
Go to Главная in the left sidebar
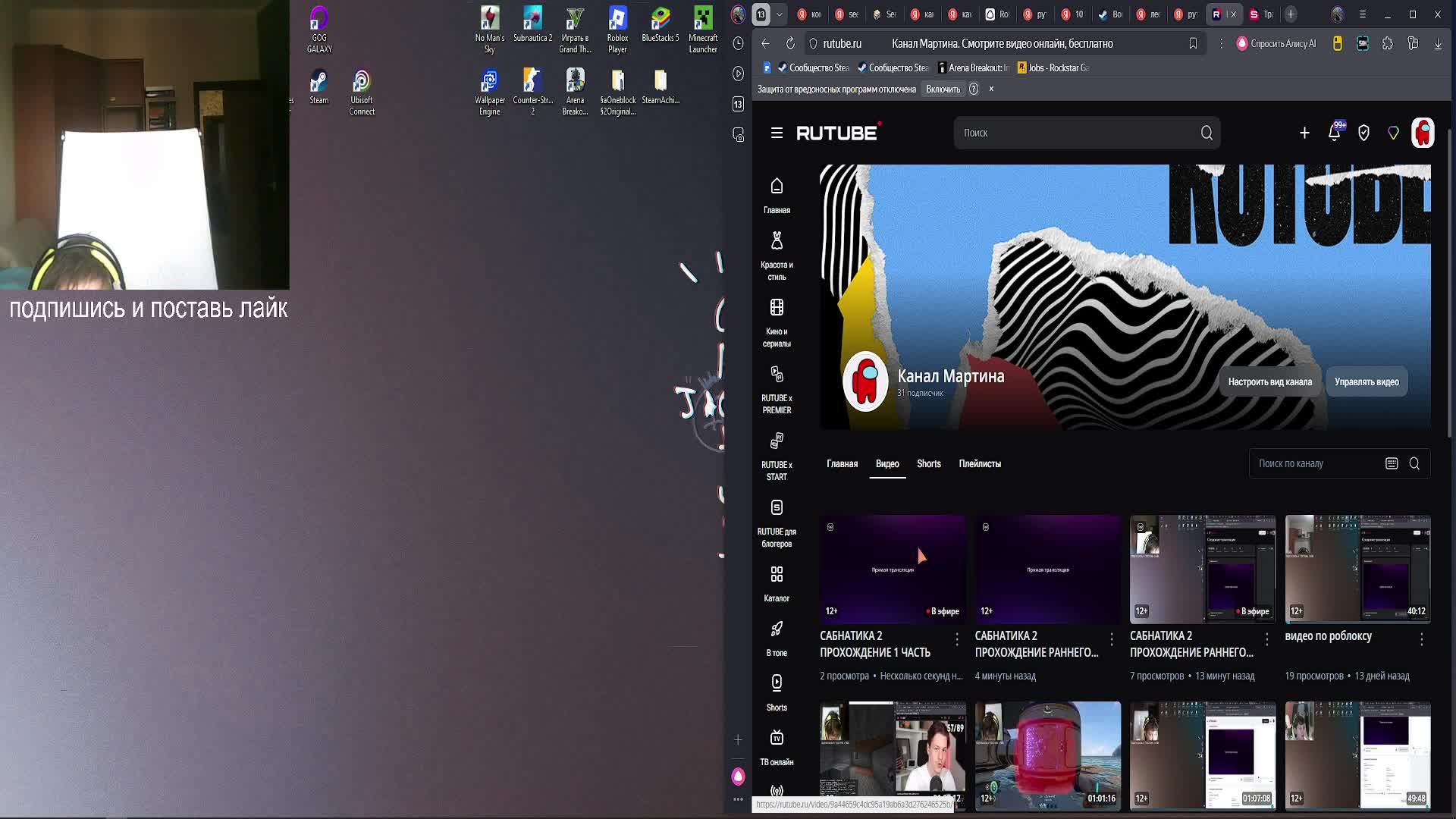coord(777,196)
